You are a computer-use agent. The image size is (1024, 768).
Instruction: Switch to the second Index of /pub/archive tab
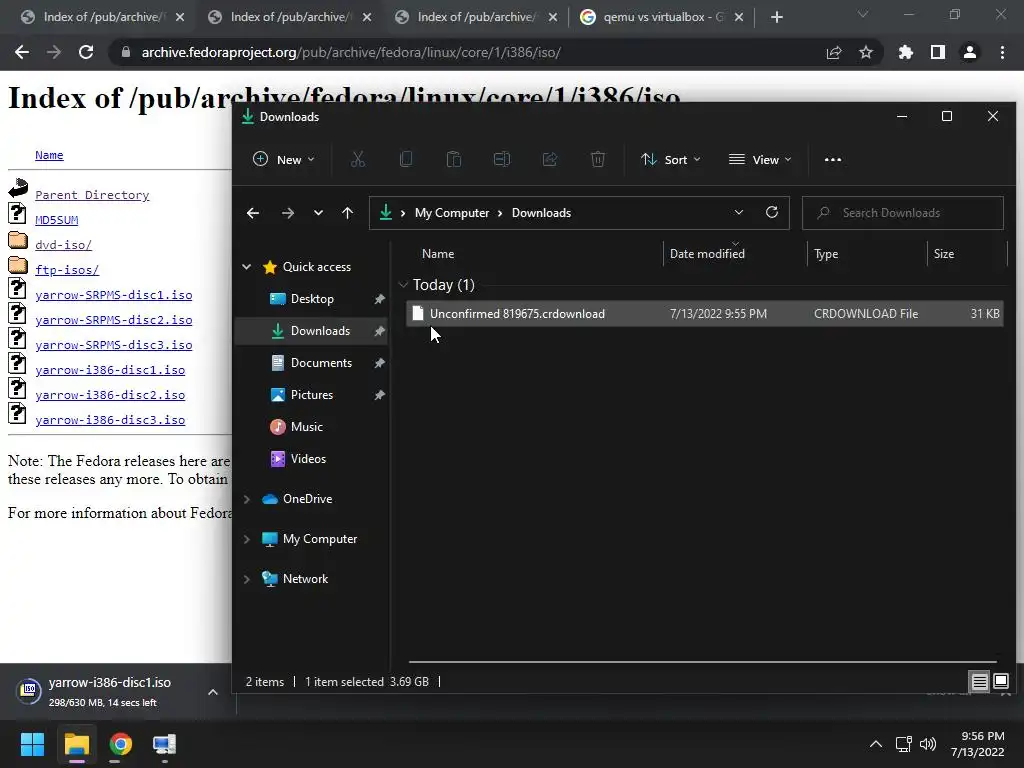click(290, 17)
